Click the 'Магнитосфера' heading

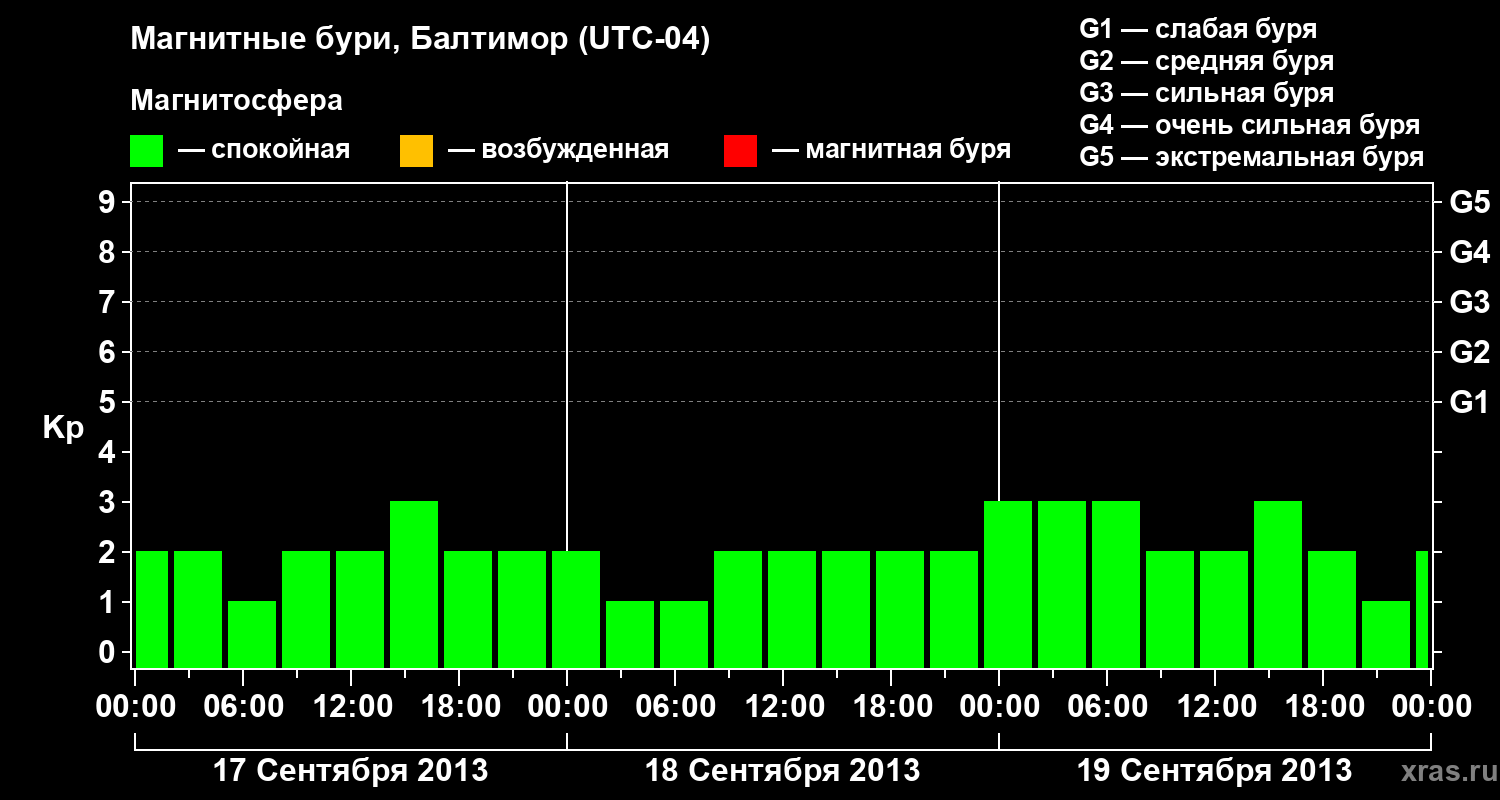[236, 101]
